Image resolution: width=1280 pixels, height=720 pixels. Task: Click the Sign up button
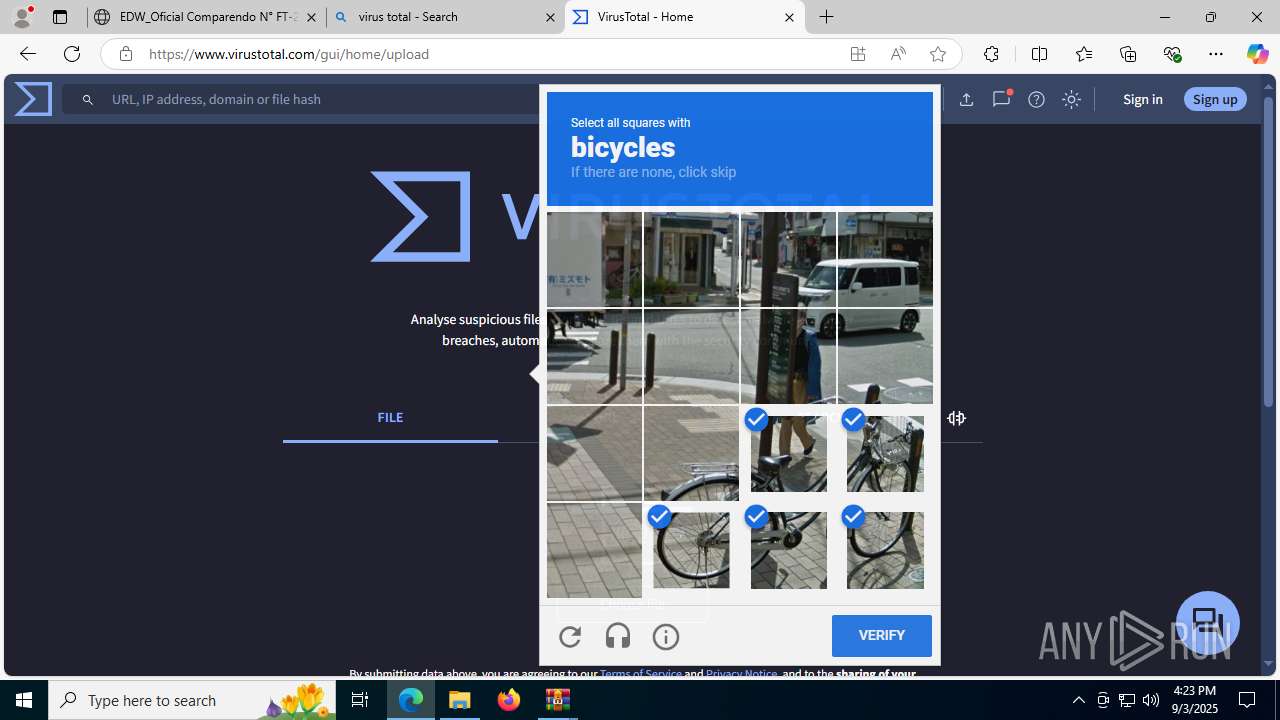[x=1215, y=99]
